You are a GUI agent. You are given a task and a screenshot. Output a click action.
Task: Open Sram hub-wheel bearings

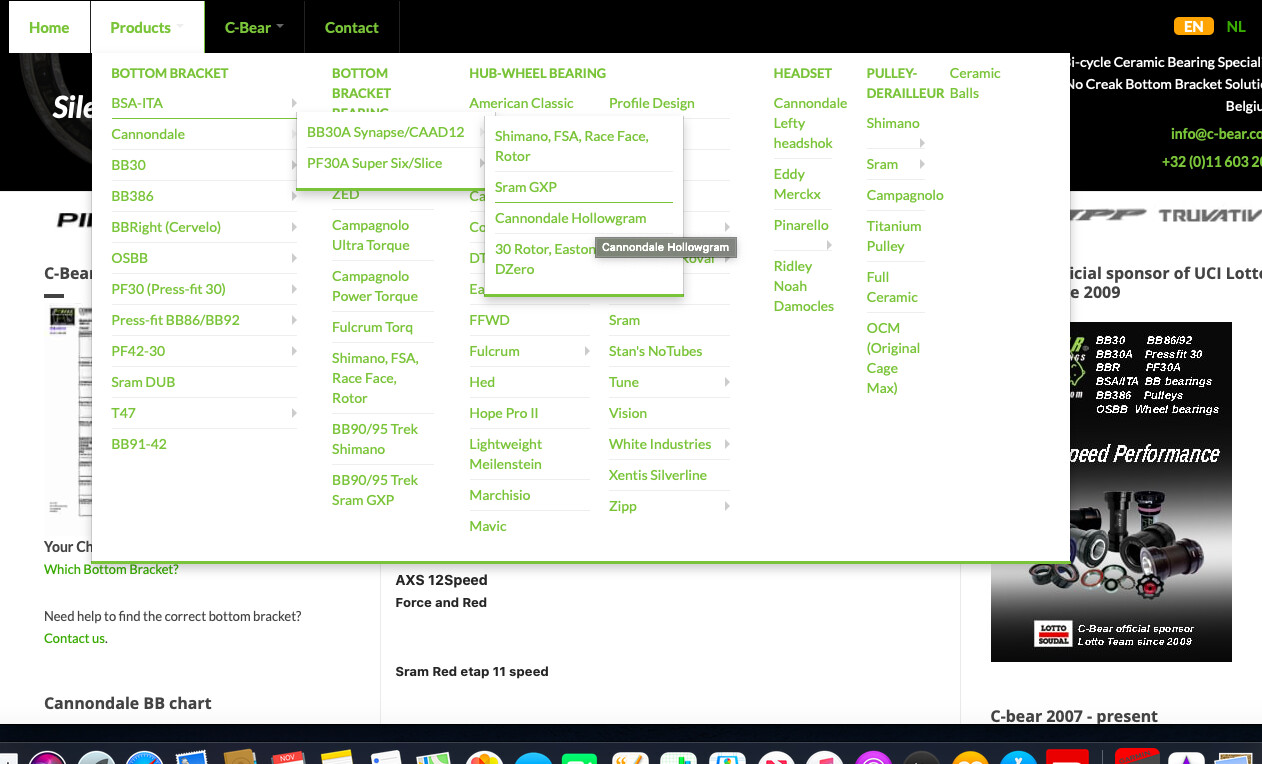624,320
